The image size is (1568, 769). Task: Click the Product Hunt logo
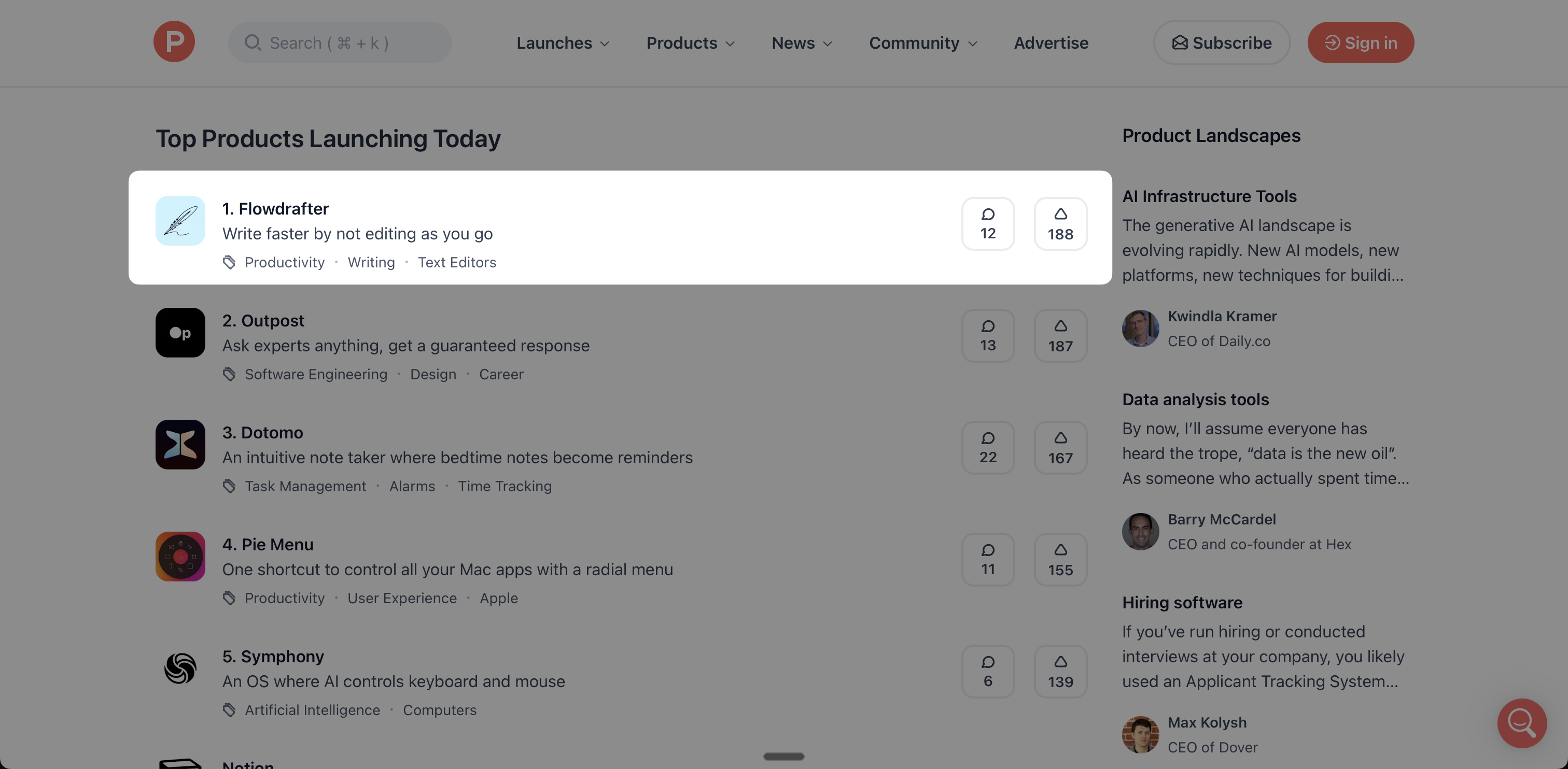[174, 42]
